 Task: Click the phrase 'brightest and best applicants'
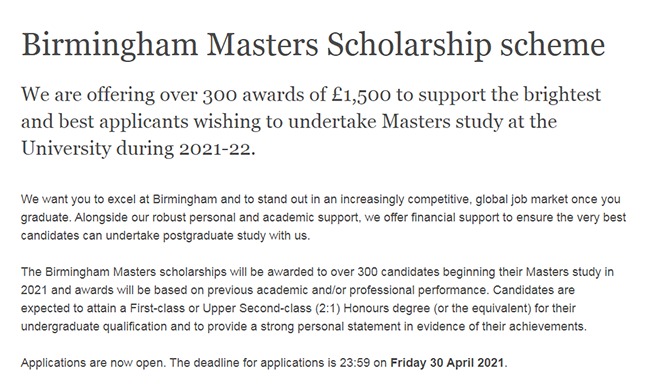tap(311, 108)
